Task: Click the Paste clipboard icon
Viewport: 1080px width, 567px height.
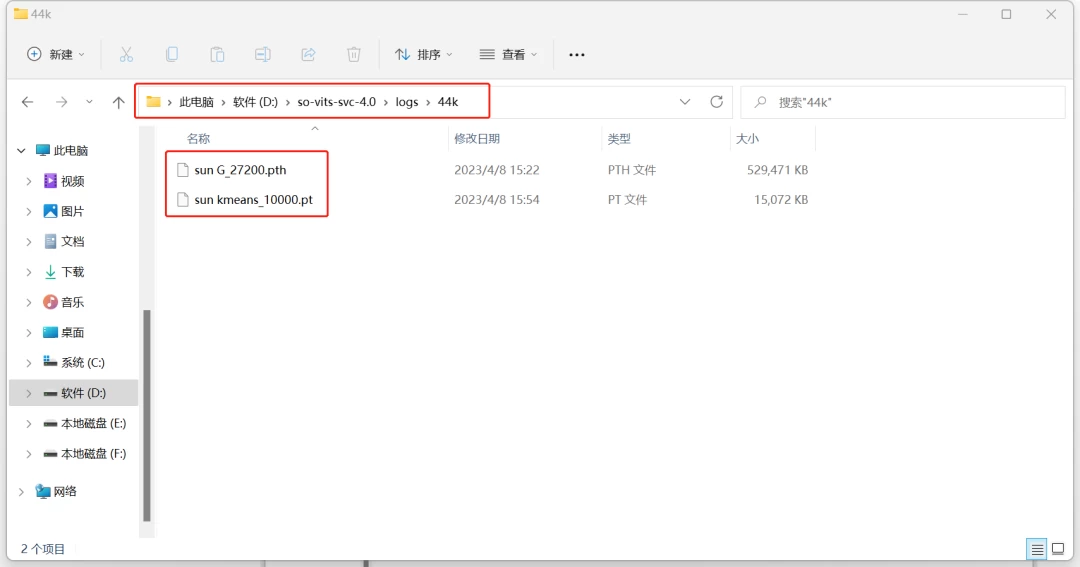Action: (x=217, y=54)
